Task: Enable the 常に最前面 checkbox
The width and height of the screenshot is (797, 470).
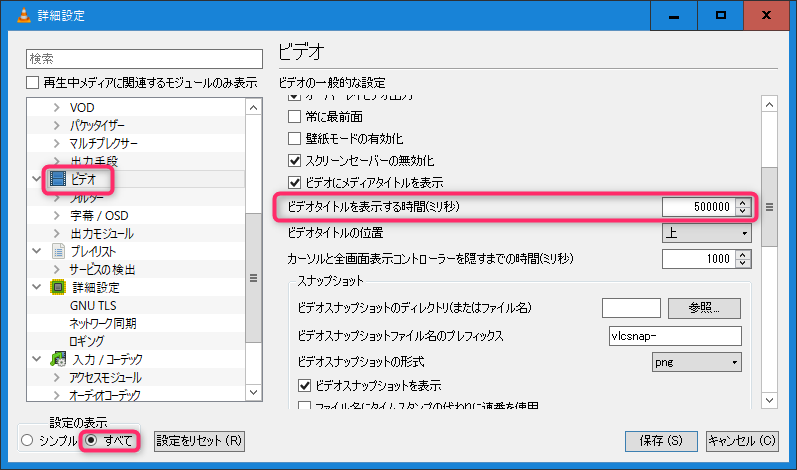Action: coord(294,116)
